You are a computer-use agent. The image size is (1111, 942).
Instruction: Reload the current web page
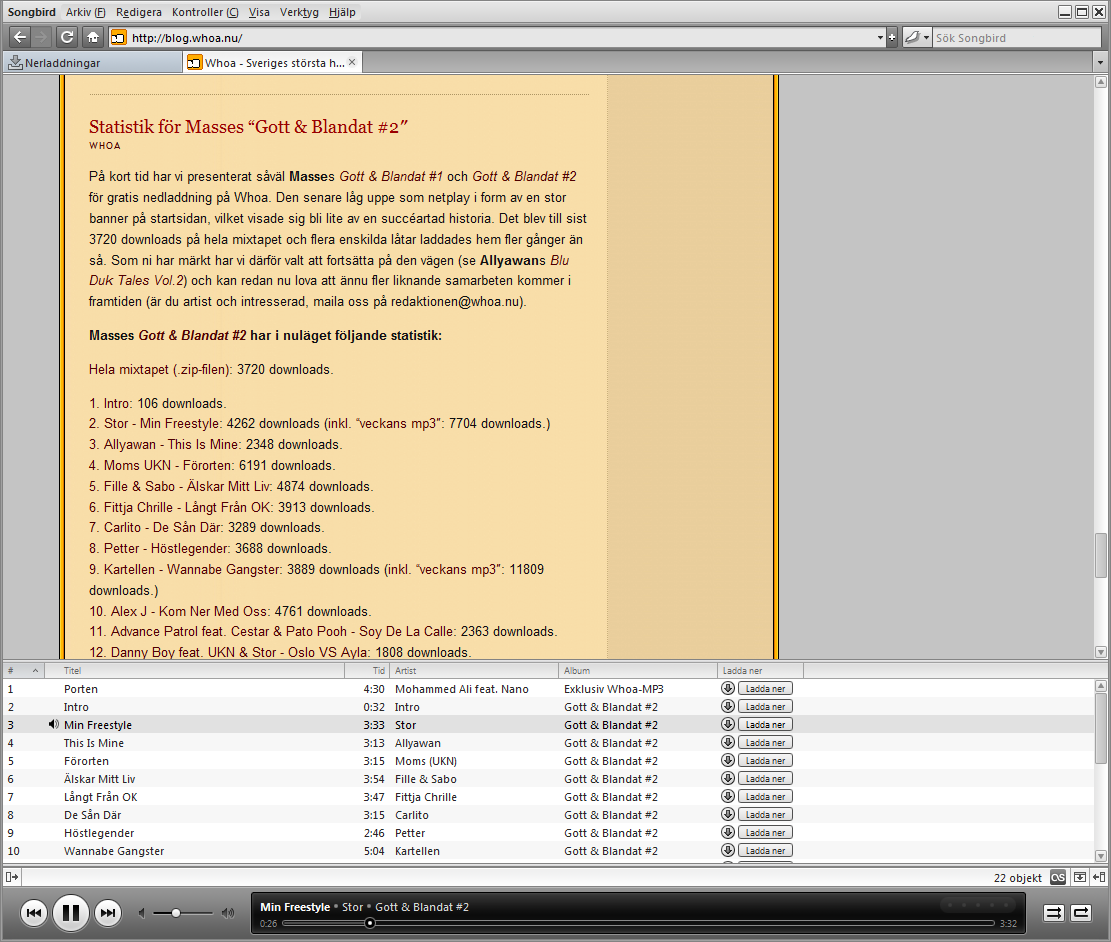pyautogui.click(x=67, y=38)
